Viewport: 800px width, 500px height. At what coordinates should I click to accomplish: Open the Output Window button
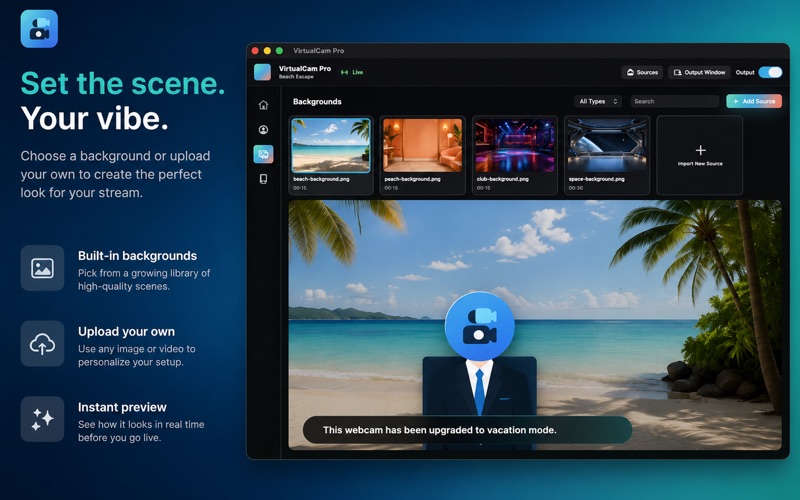point(699,72)
